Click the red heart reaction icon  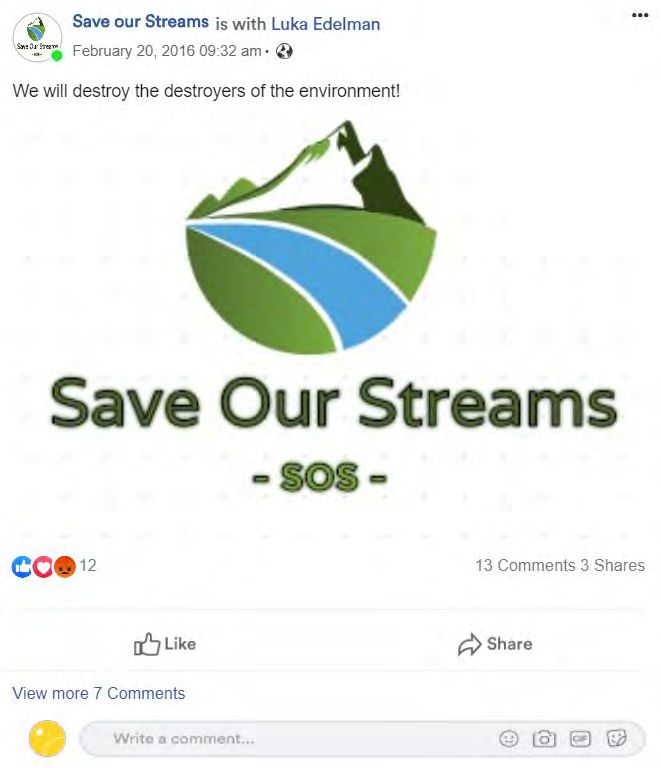click(43, 567)
